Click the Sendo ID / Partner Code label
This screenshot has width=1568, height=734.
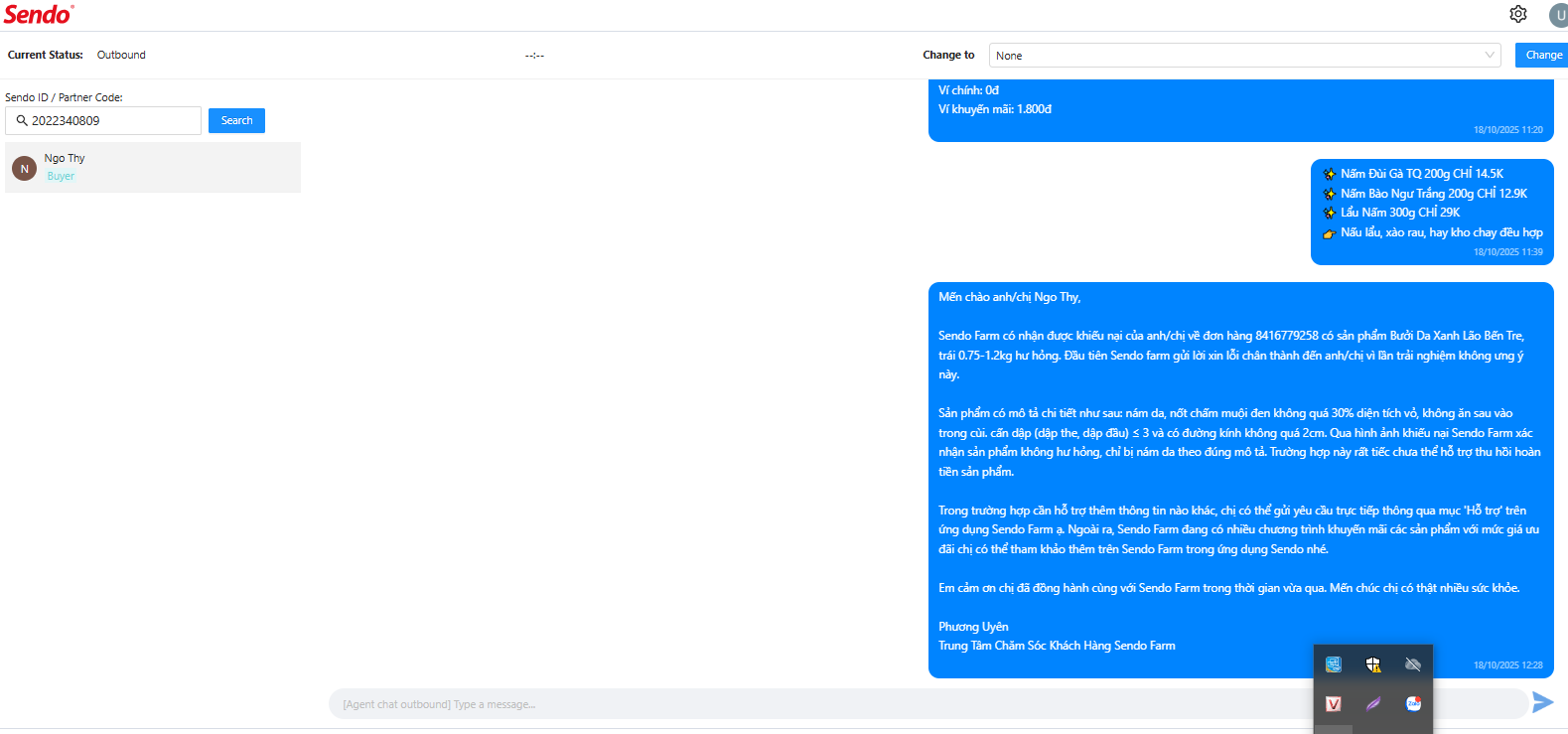click(x=64, y=97)
